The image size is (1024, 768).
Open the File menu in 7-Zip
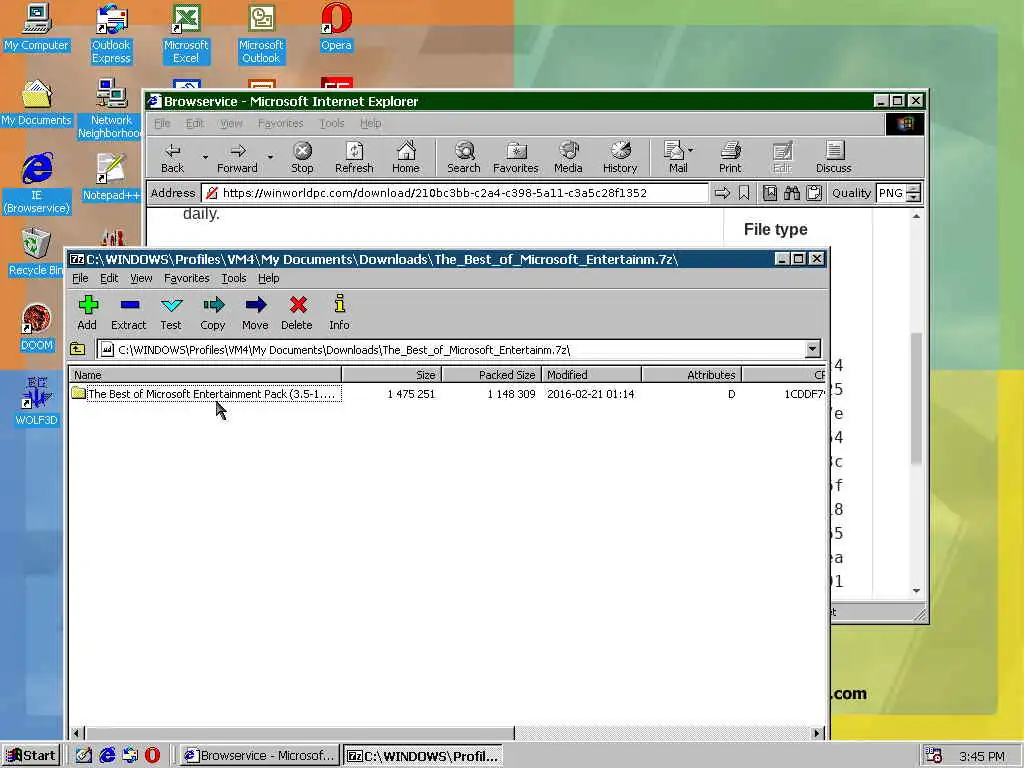click(80, 278)
